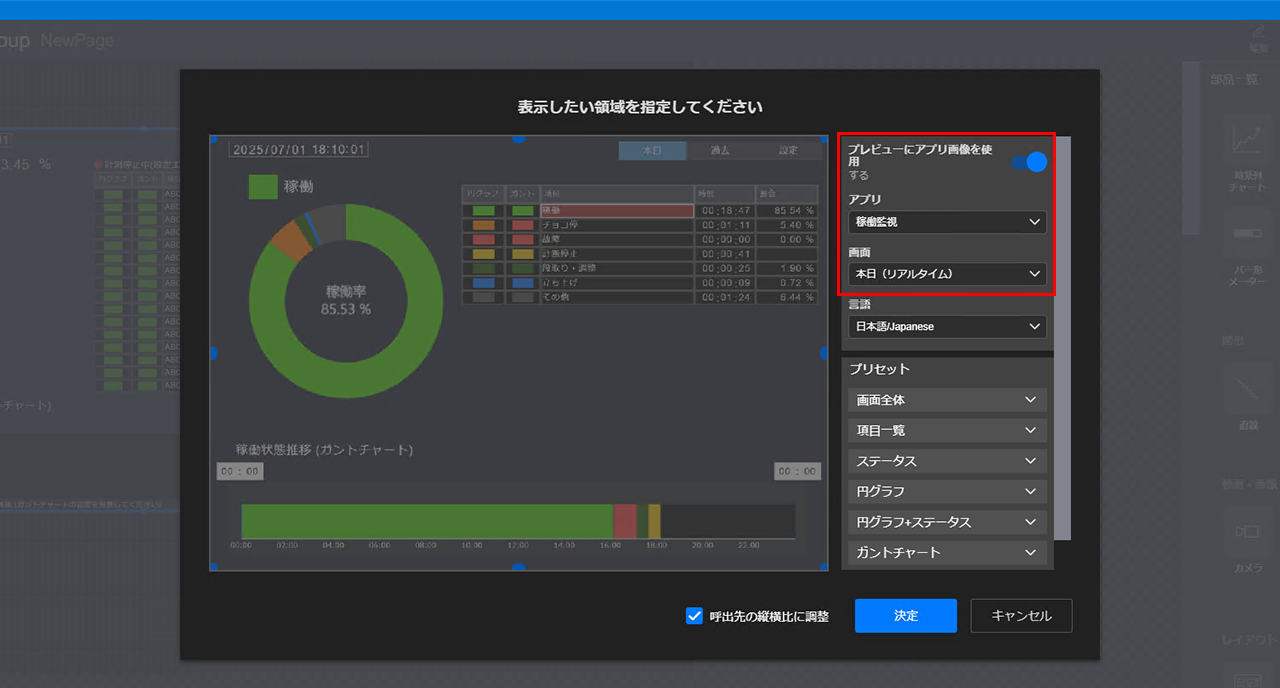Click the right-edge middle blue resize handle
The height and width of the screenshot is (688, 1280).
(x=824, y=353)
